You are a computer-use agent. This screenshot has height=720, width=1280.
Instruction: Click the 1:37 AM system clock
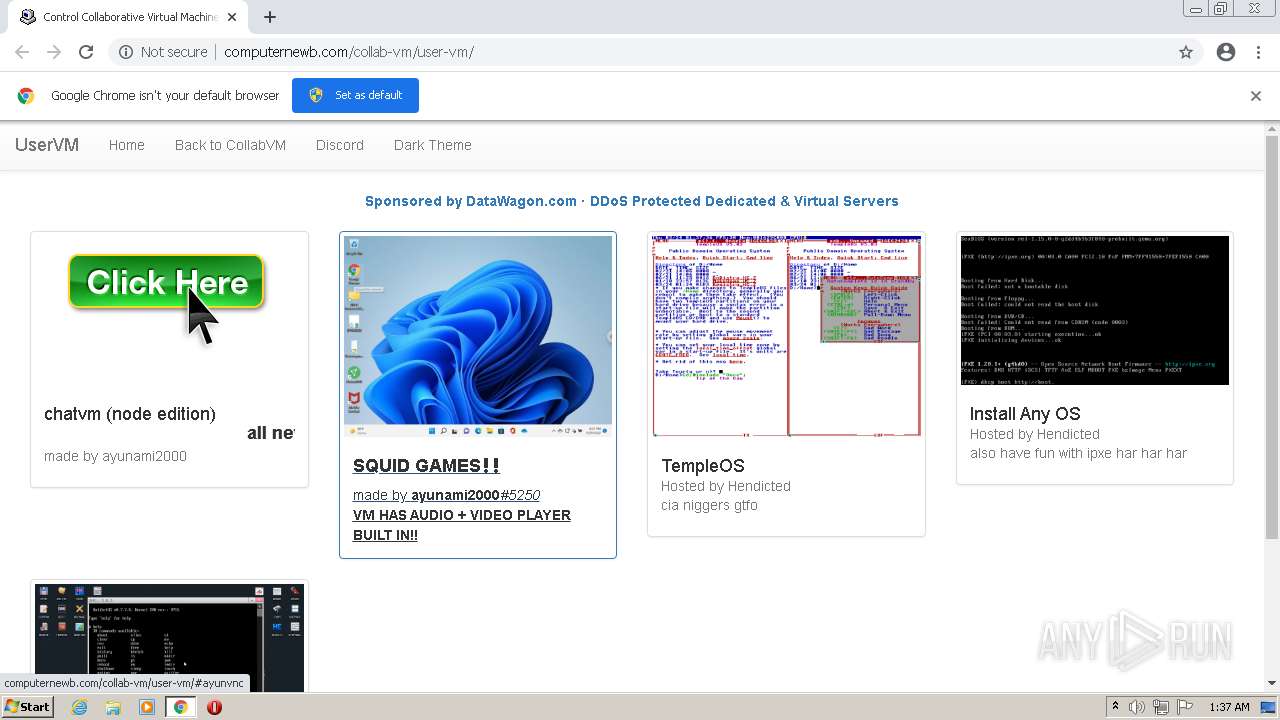(1229, 707)
